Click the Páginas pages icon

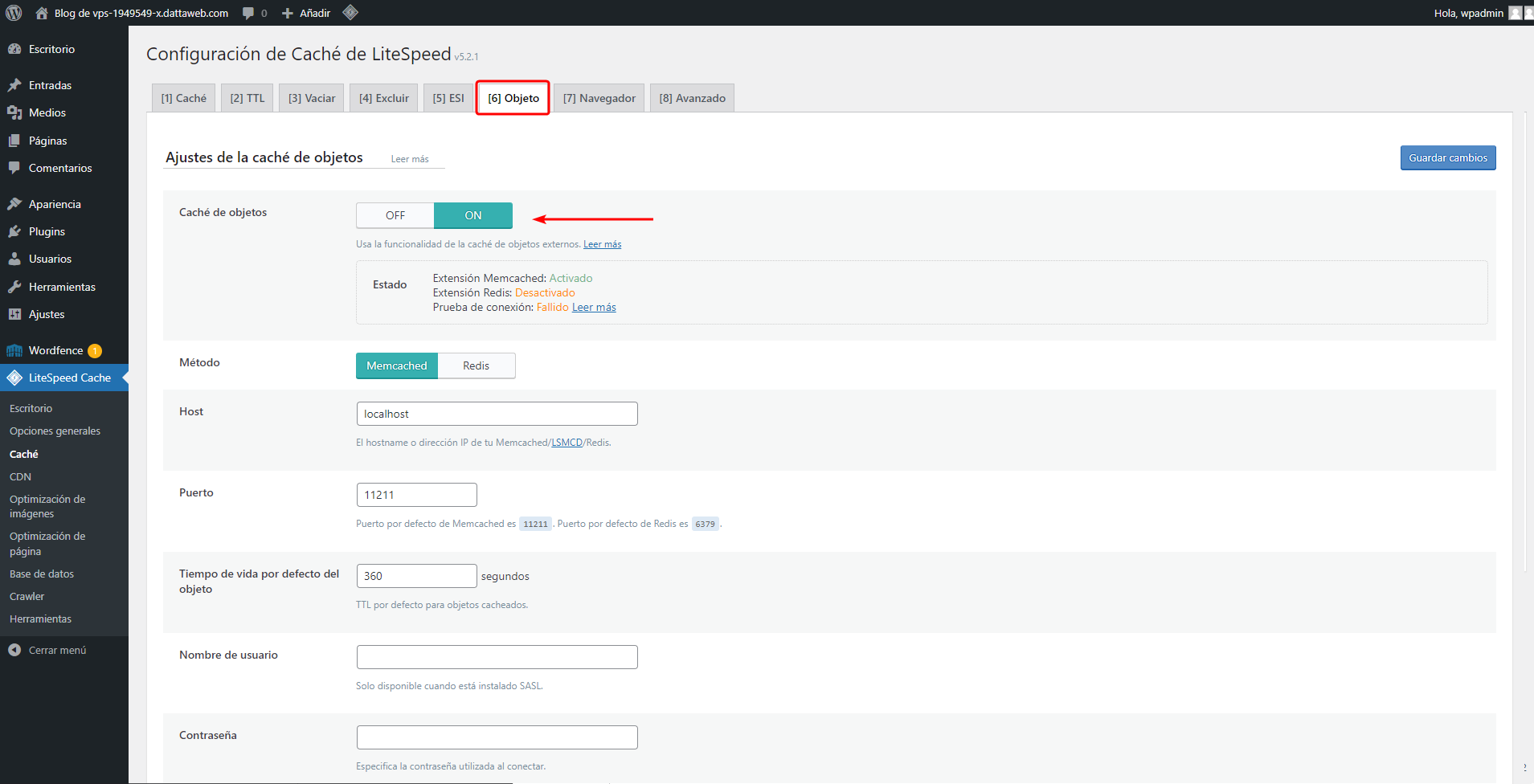14,141
